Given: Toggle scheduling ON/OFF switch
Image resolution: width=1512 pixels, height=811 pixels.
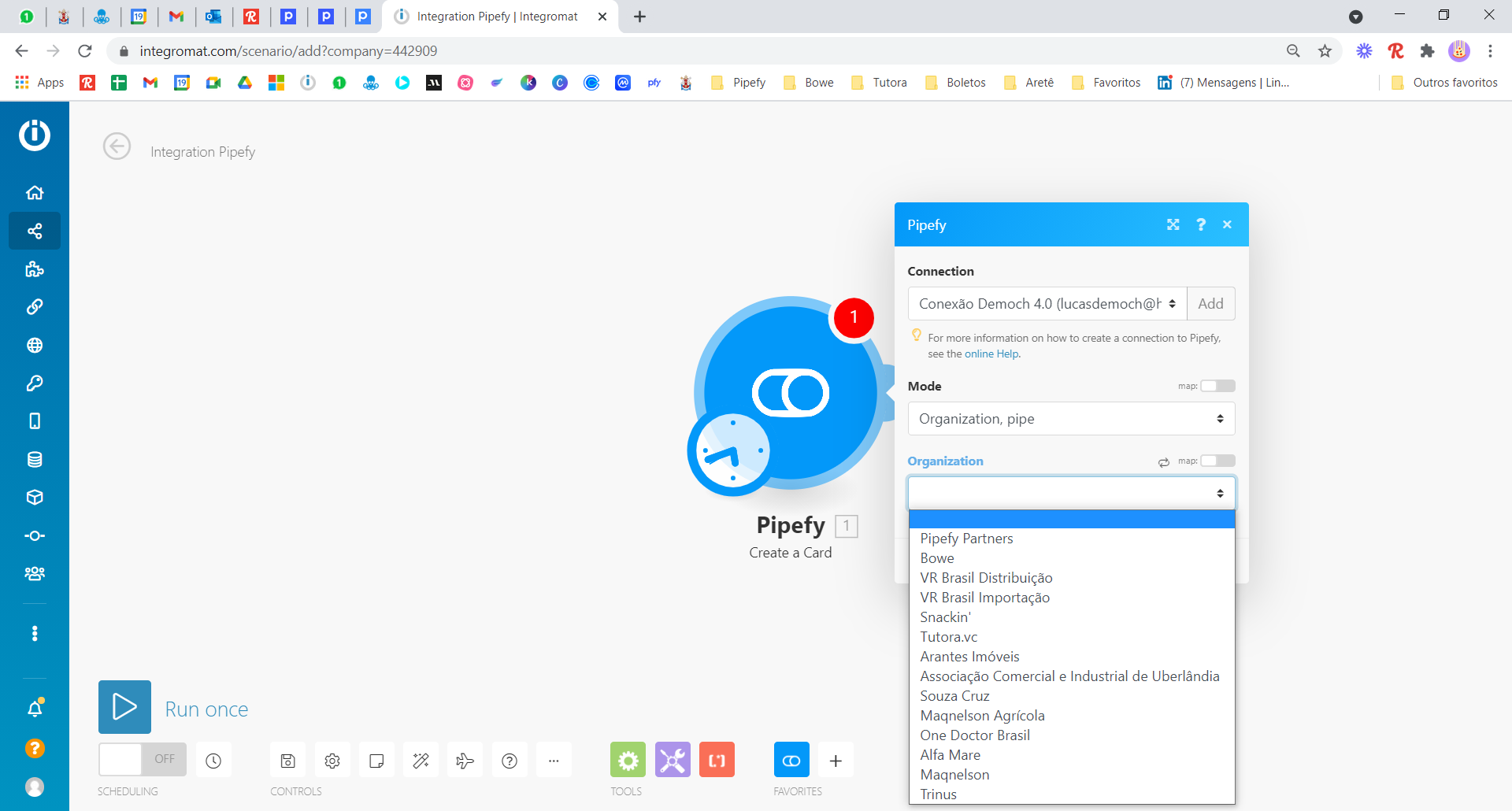Looking at the screenshot, I should point(143,759).
